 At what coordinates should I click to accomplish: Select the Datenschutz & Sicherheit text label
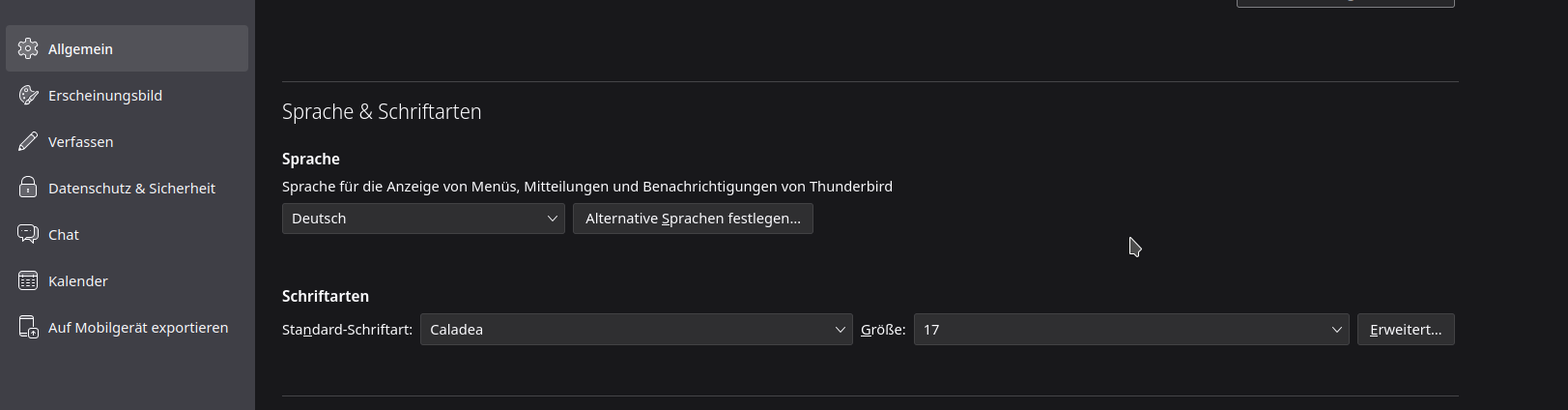click(x=131, y=189)
